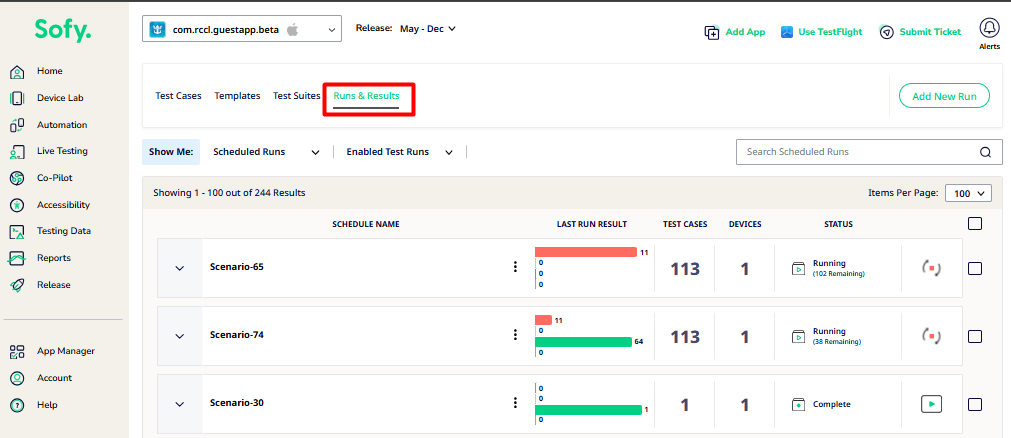The width and height of the screenshot is (1011, 438).
Task: Expand the Scenario-74 row chevron
Action: point(180,336)
